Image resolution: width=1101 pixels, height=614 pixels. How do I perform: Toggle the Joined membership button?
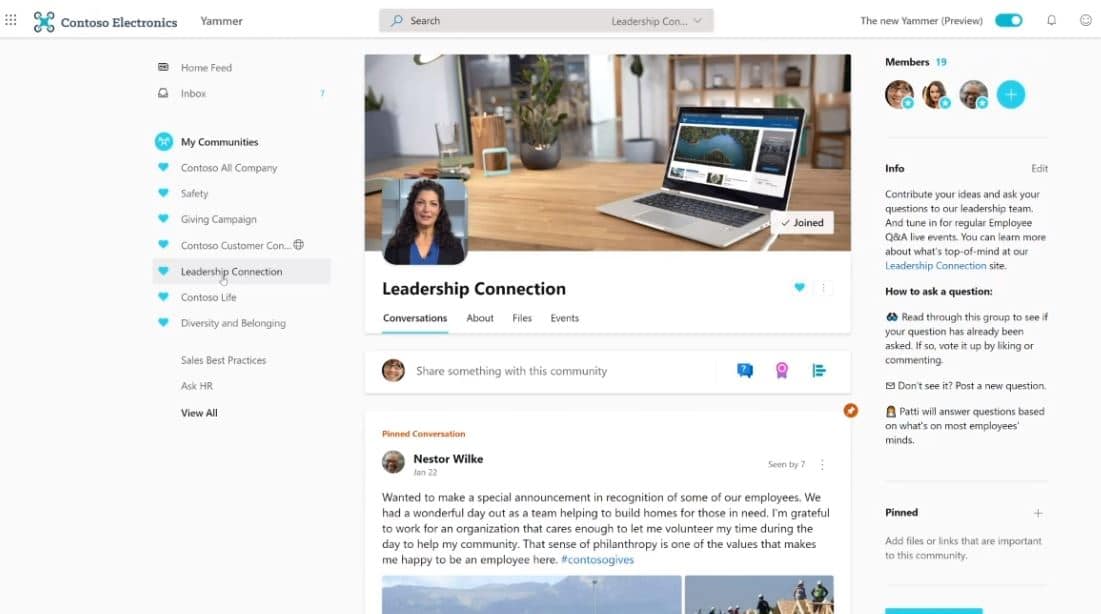802,223
